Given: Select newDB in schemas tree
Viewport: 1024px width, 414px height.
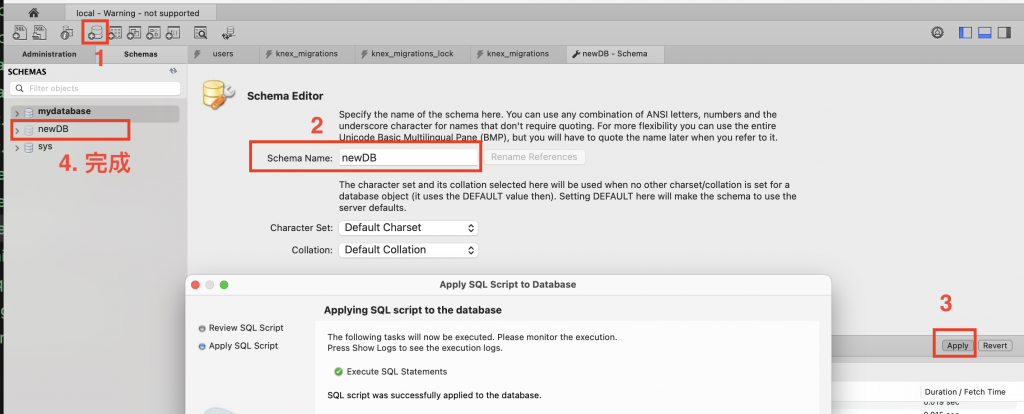Looking at the screenshot, I should tap(54, 129).
